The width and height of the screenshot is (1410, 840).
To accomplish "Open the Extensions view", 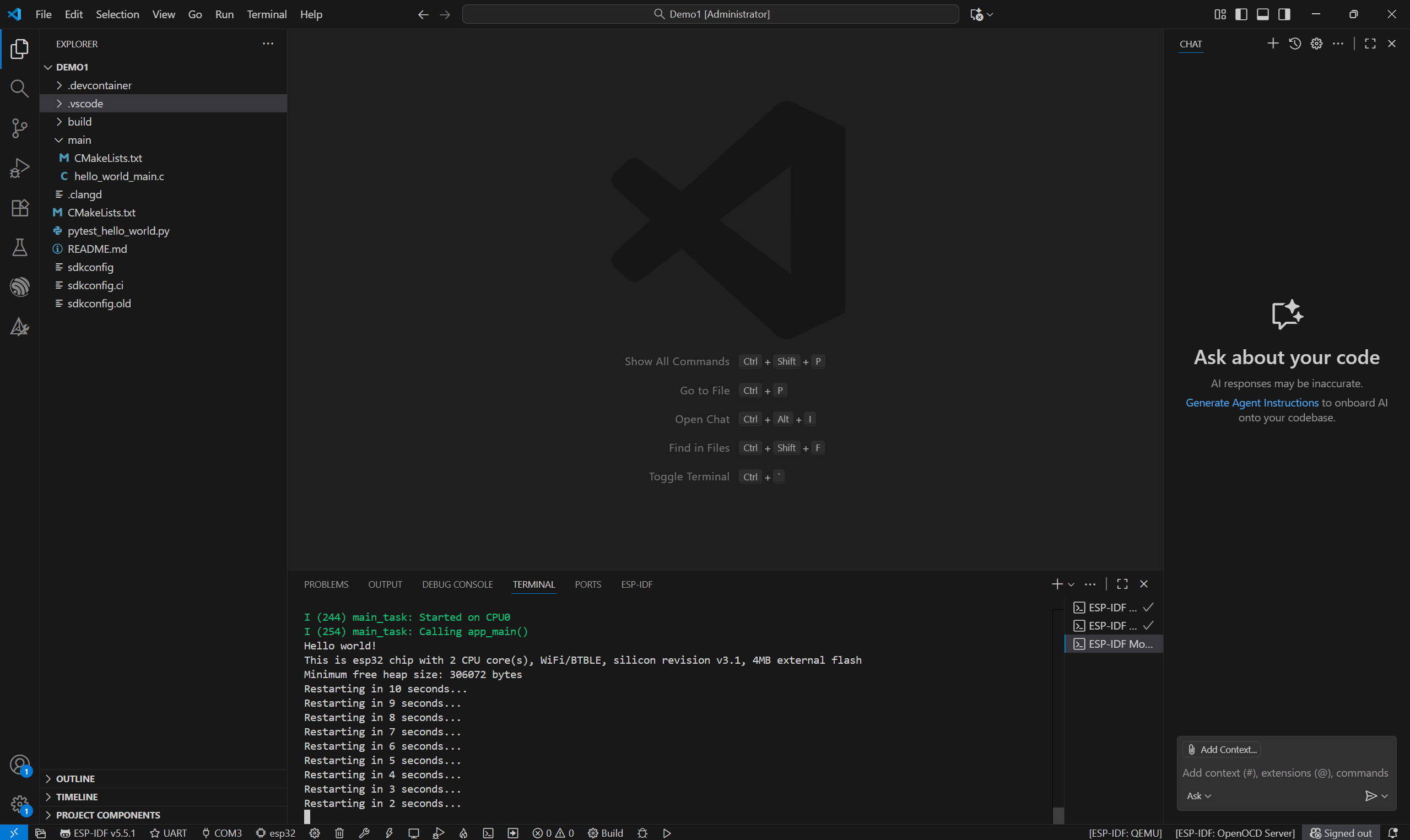I will point(20,208).
